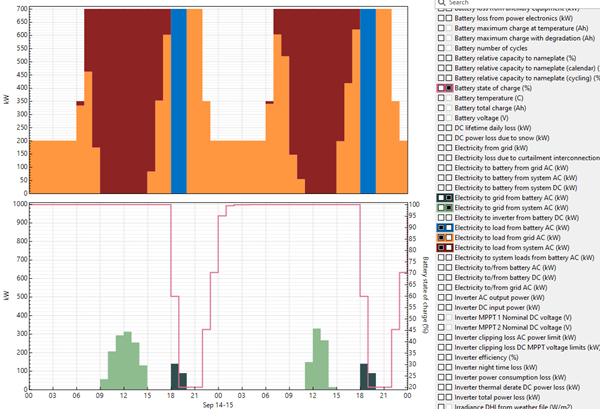Uncheck green Electricity to grid from system AC

pyautogui.click(x=449, y=208)
